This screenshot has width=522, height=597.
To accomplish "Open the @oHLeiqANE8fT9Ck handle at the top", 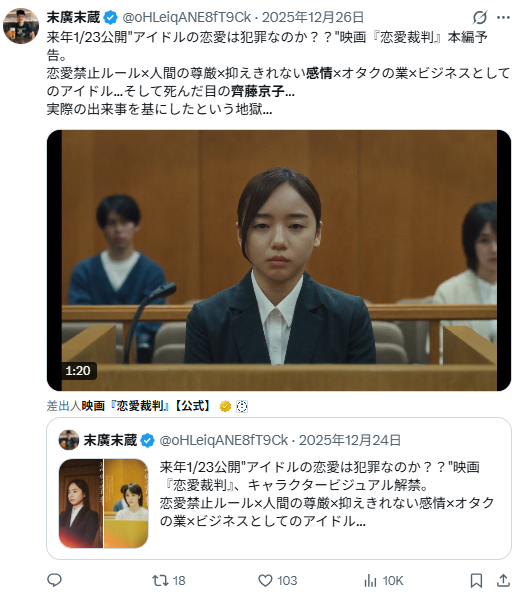I will [187, 18].
